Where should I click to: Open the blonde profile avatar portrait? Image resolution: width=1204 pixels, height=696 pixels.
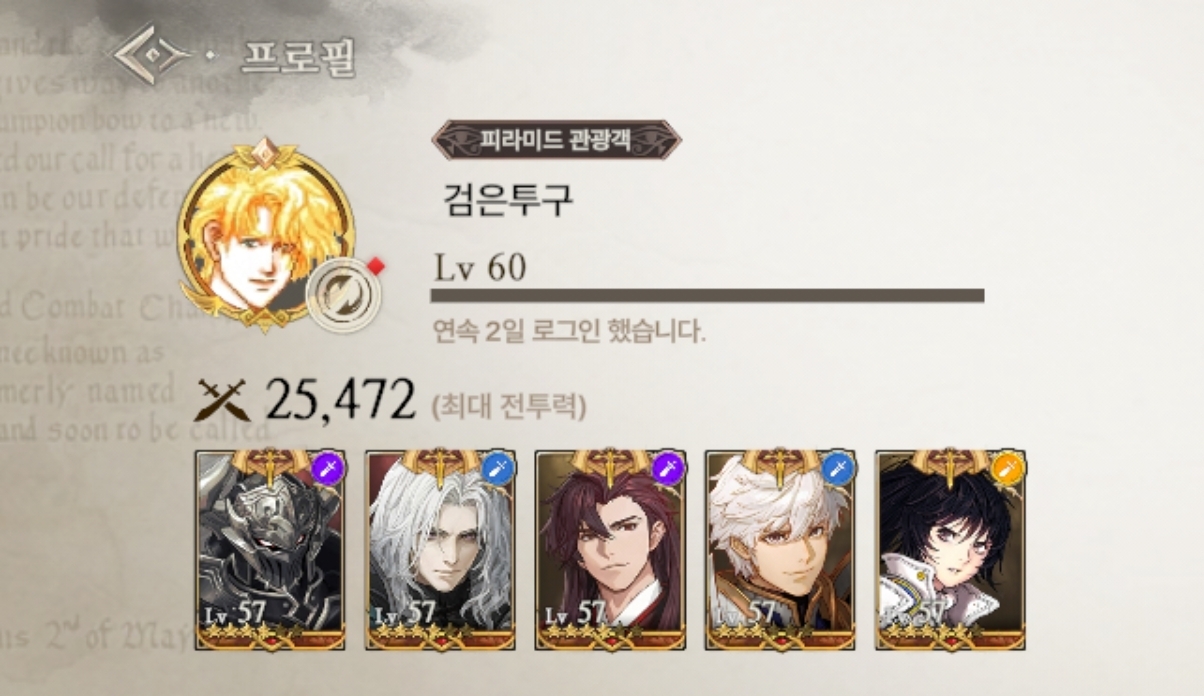pyautogui.click(x=266, y=236)
